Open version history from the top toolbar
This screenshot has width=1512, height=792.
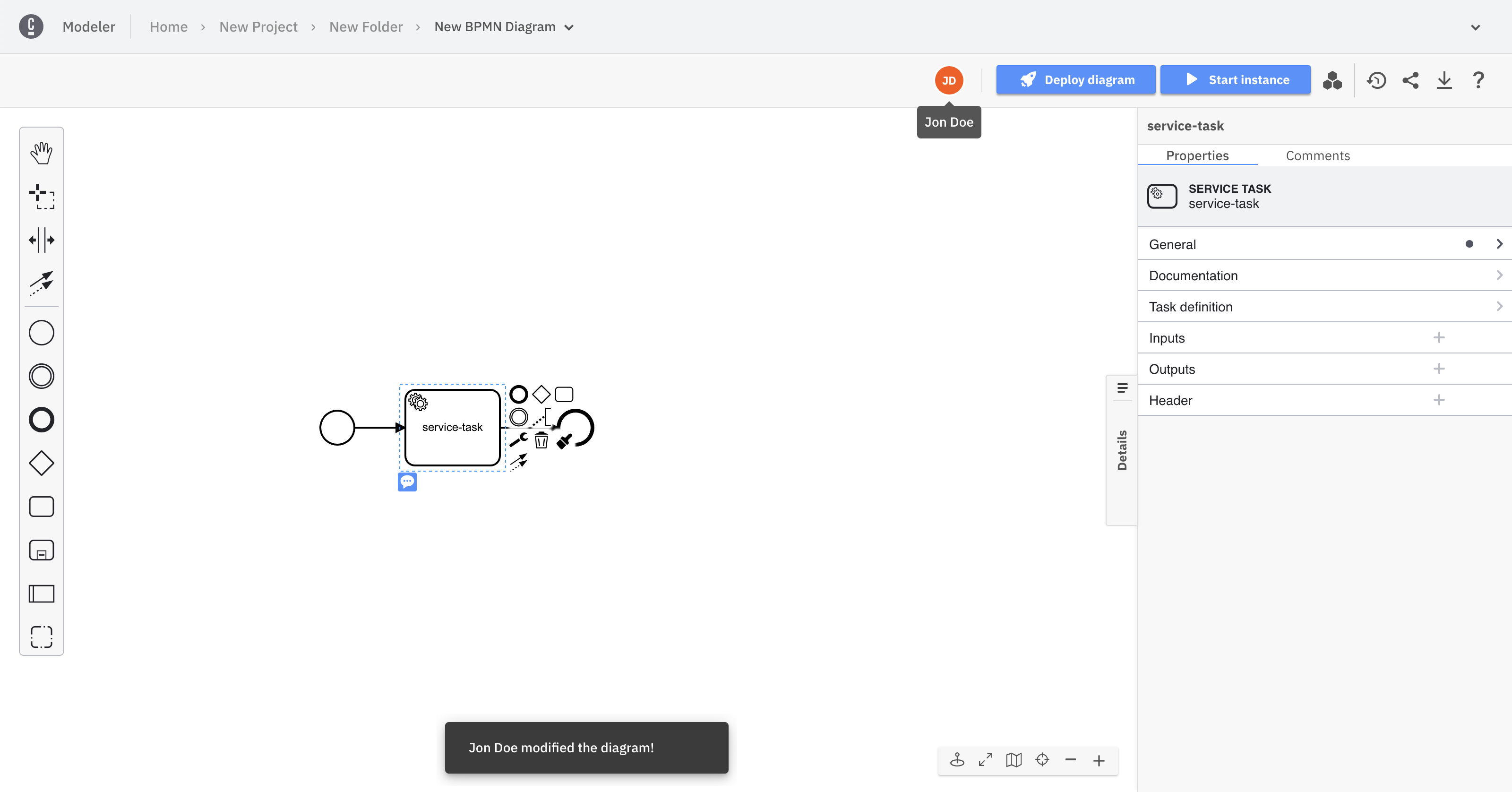tap(1376, 80)
